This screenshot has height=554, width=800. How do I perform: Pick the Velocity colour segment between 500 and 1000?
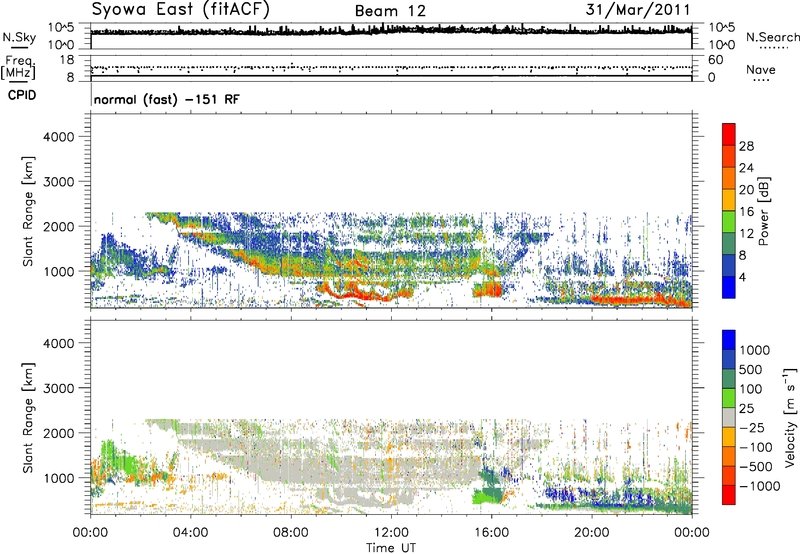coord(729,359)
